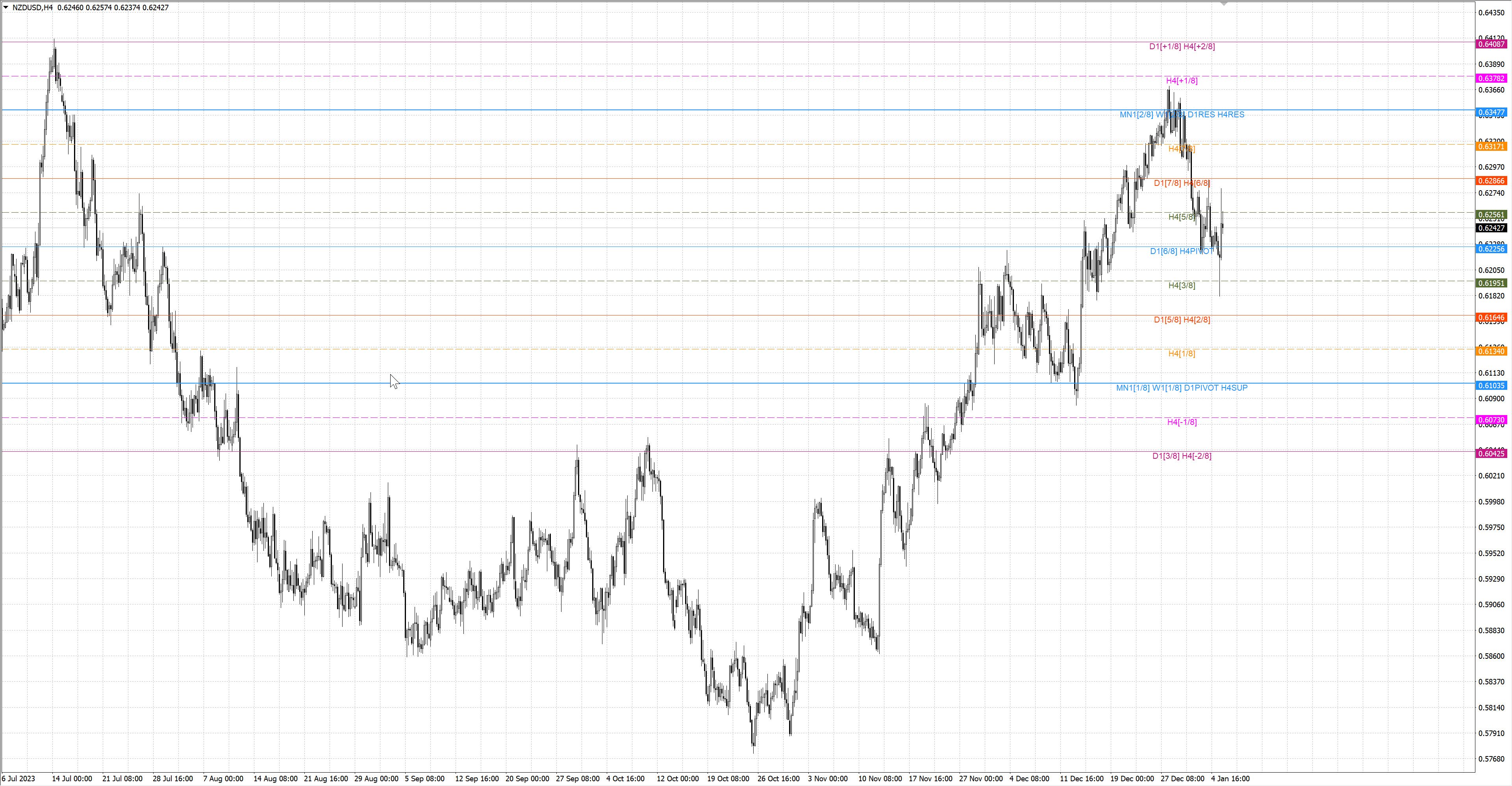Open the dropdown arrow beside NZDUSD,H4
Image resolution: width=1512 pixels, height=786 pixels.
6,7
